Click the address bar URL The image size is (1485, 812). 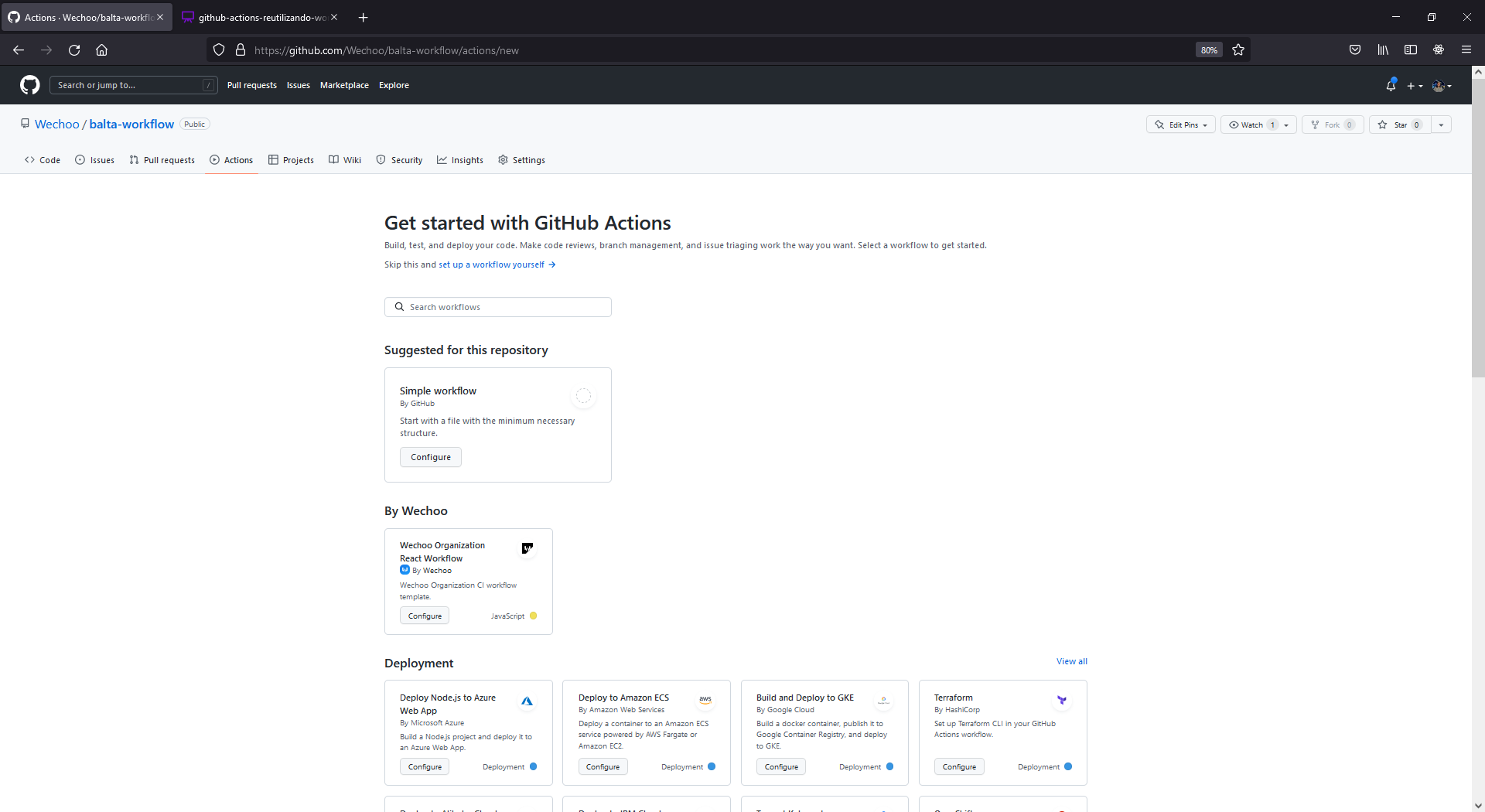coord(387,50)
